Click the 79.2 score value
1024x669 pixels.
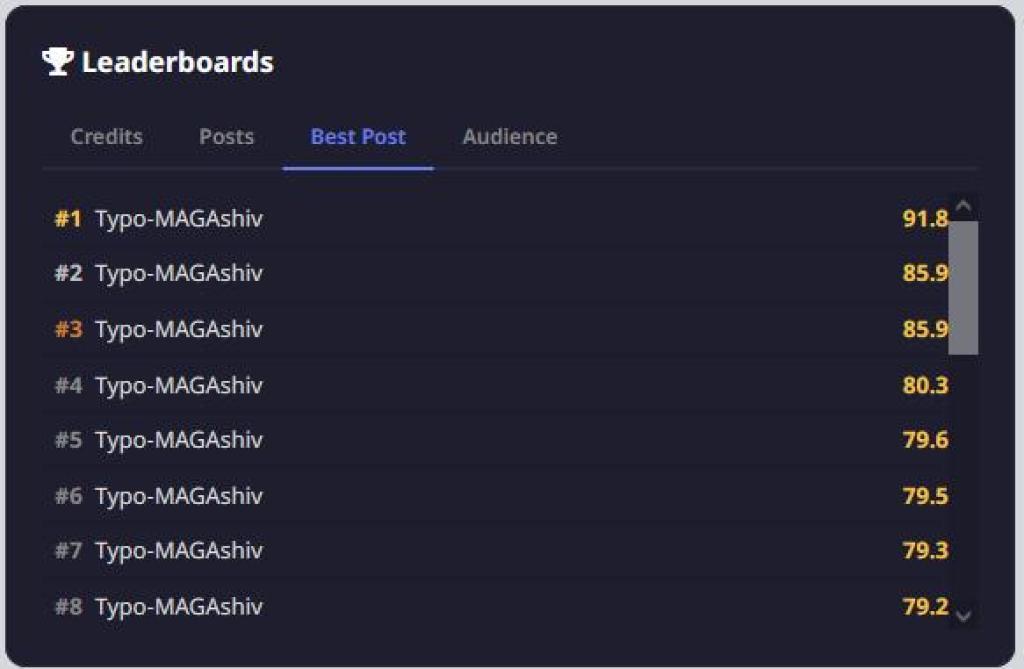click(925, 607)
